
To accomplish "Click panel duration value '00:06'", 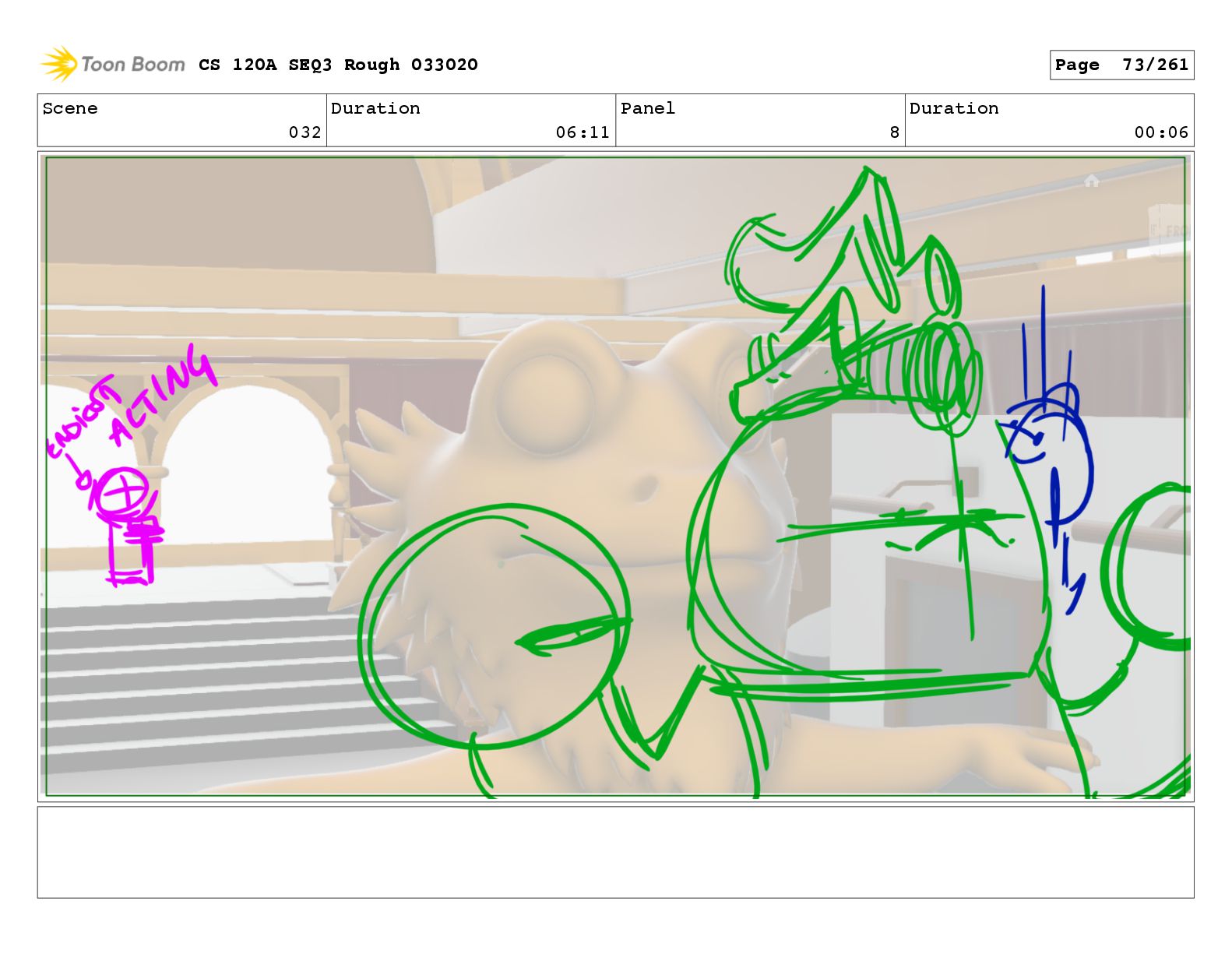I will [1161, 132].
